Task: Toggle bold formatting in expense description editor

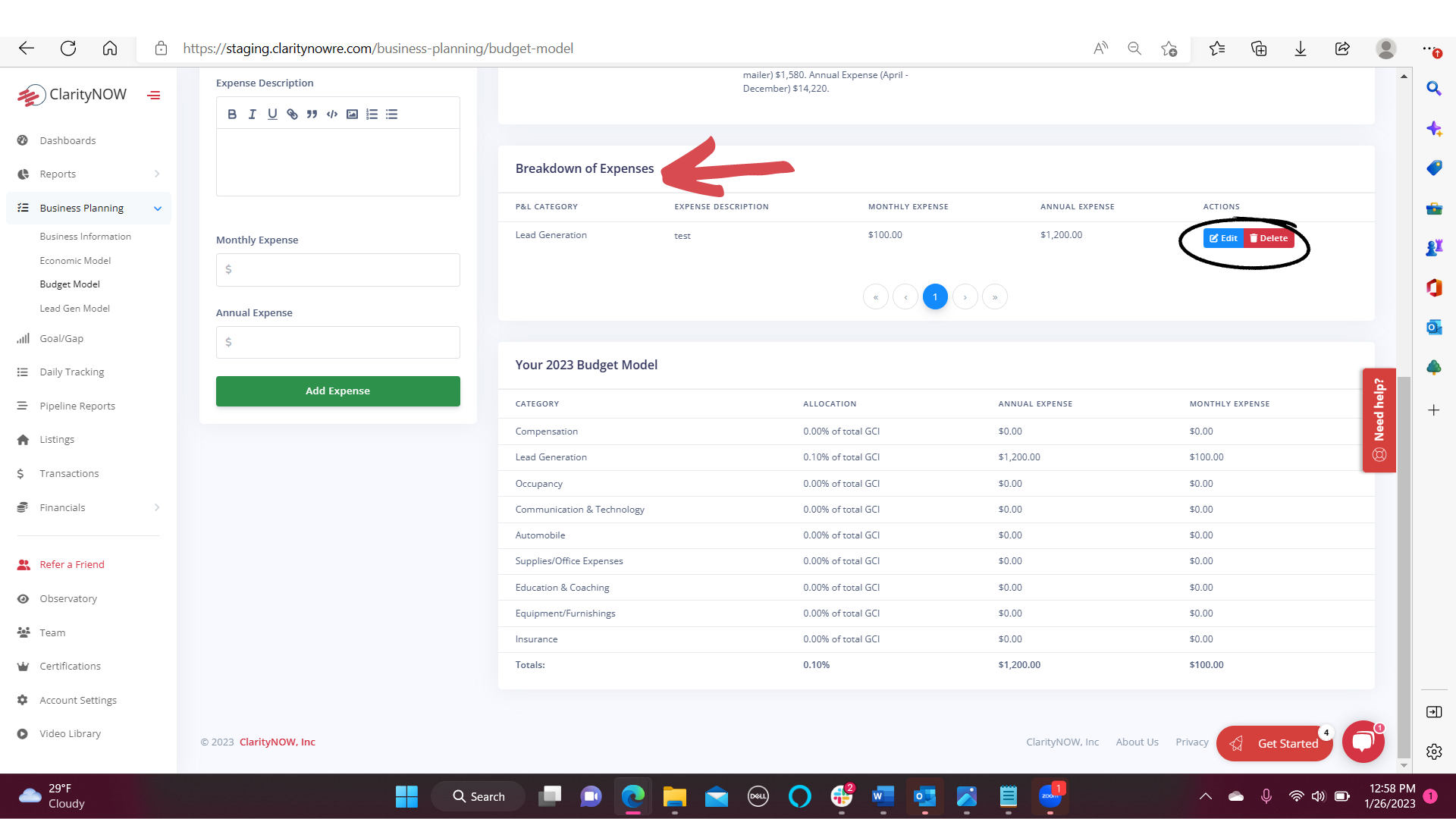Action: pos(232,115)
